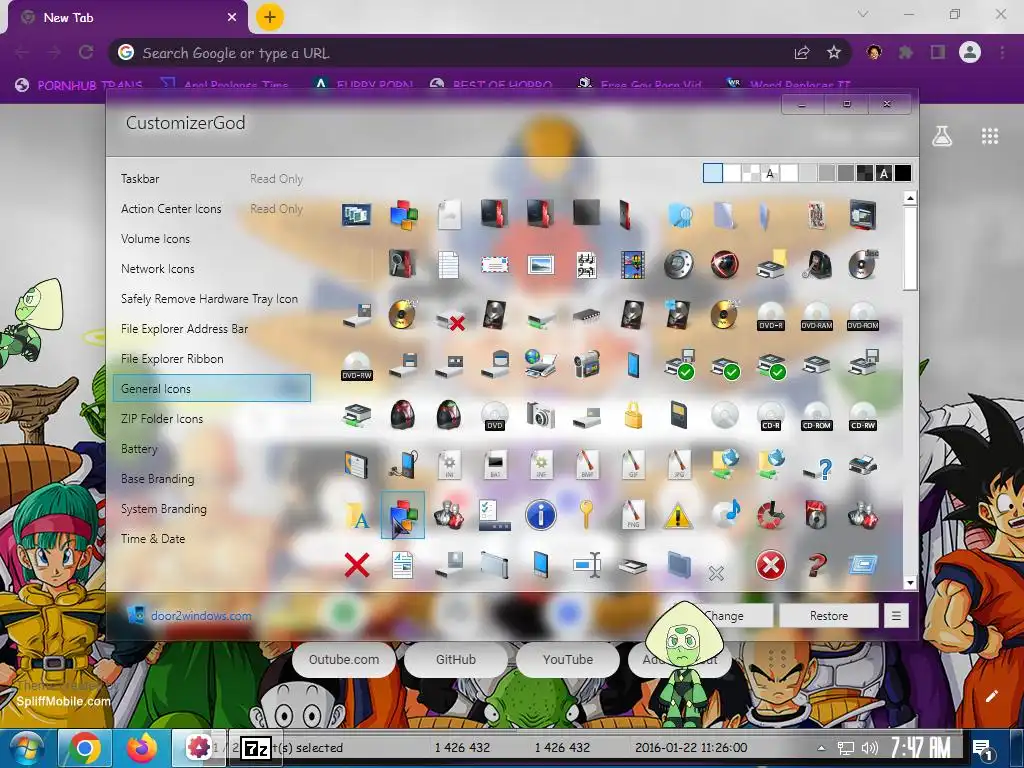Select the blue information circle icon

541,515
